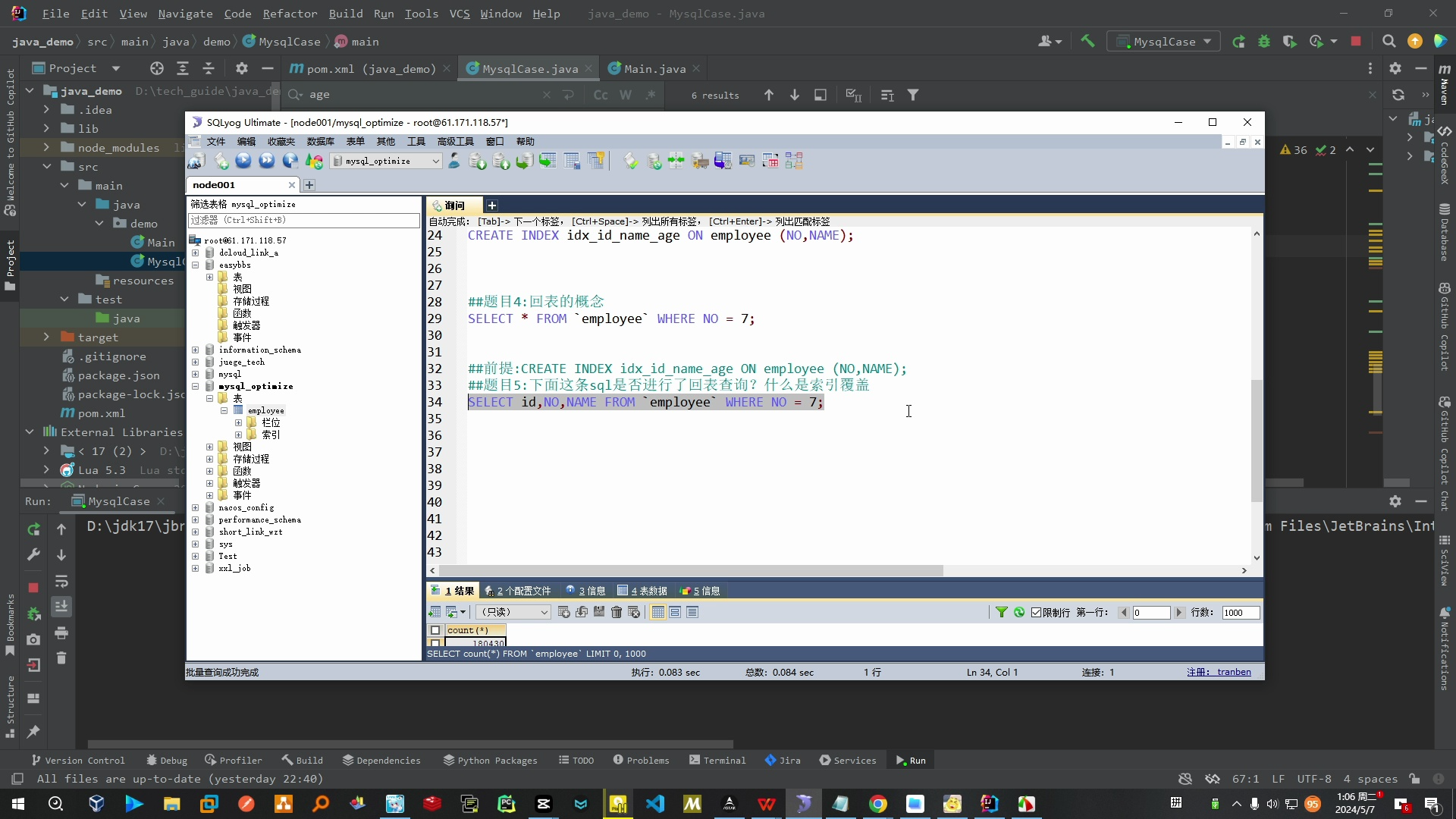Open Problems tool window button

pyautogui.click(x=641, y=761)
